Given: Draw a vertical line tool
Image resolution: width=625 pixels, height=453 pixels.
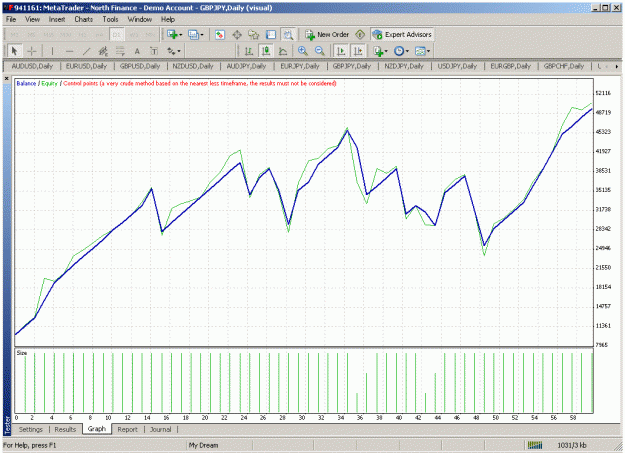Looking at the screenshot, I should point(52,51).
